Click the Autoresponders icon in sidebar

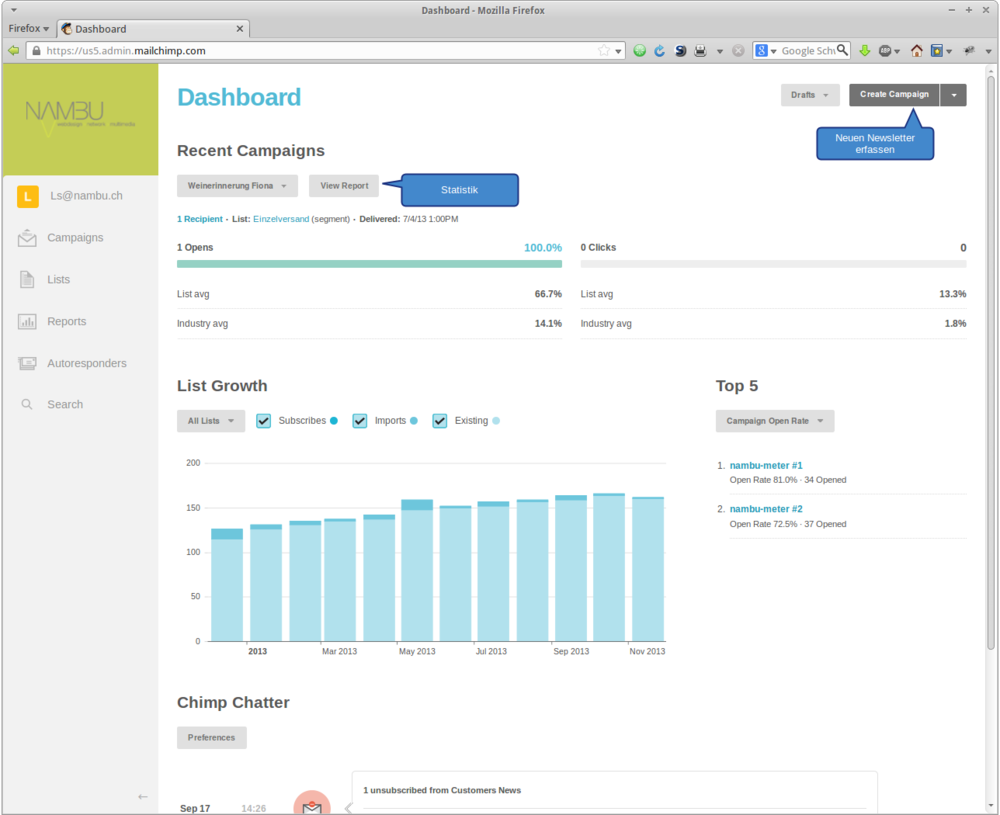click(27, 363)
